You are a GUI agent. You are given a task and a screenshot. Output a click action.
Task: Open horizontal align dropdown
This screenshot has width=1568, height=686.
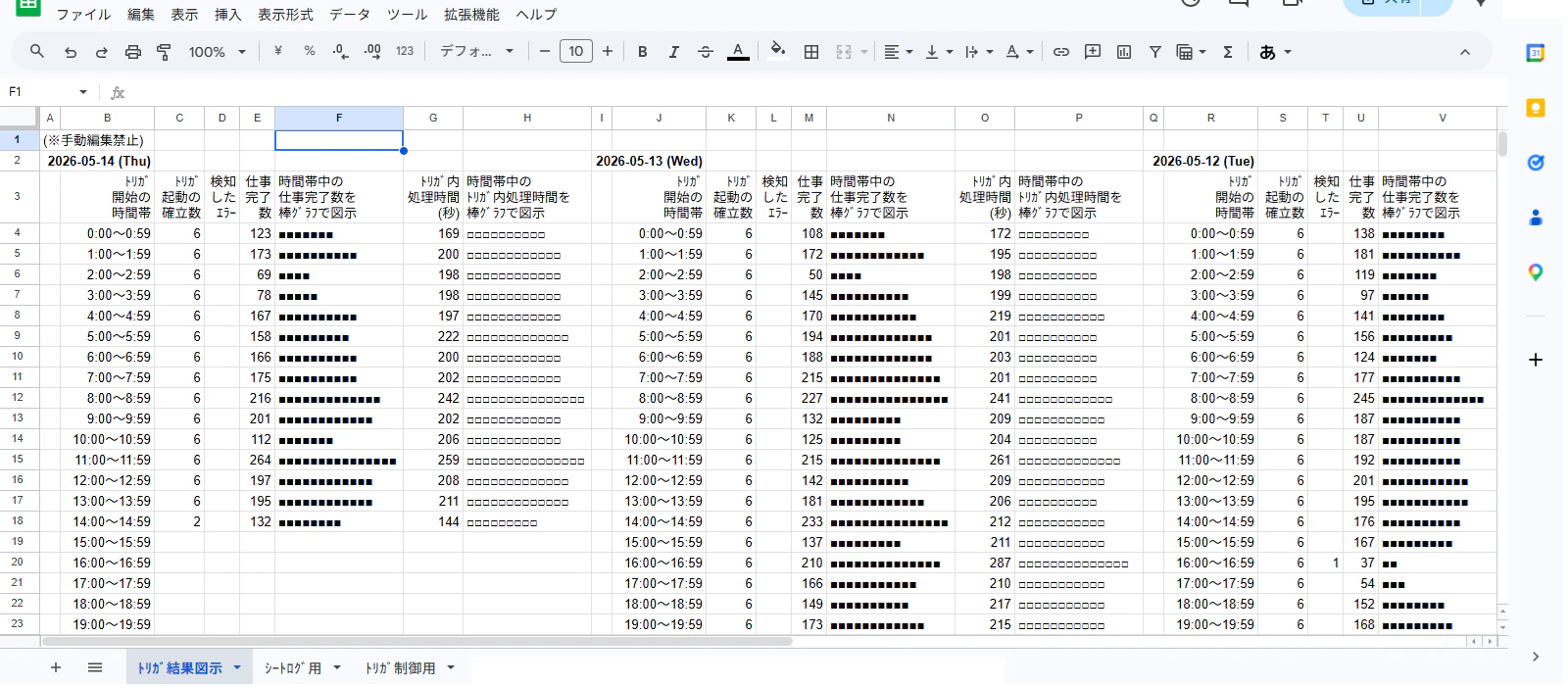coord(898,52)
